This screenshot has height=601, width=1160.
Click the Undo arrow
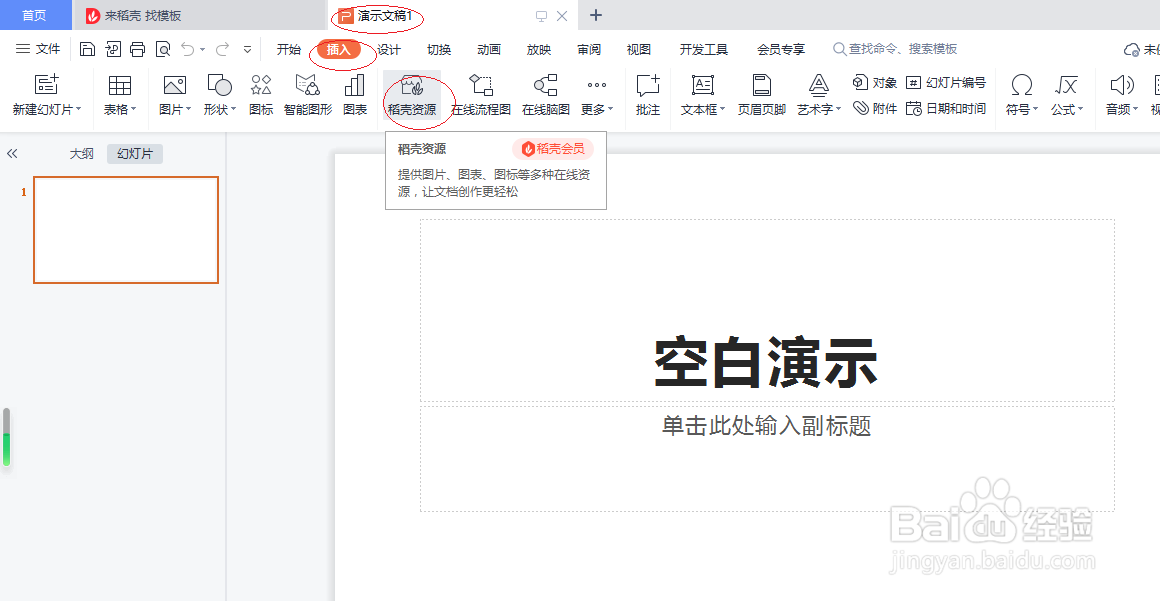tap(188, 50)
